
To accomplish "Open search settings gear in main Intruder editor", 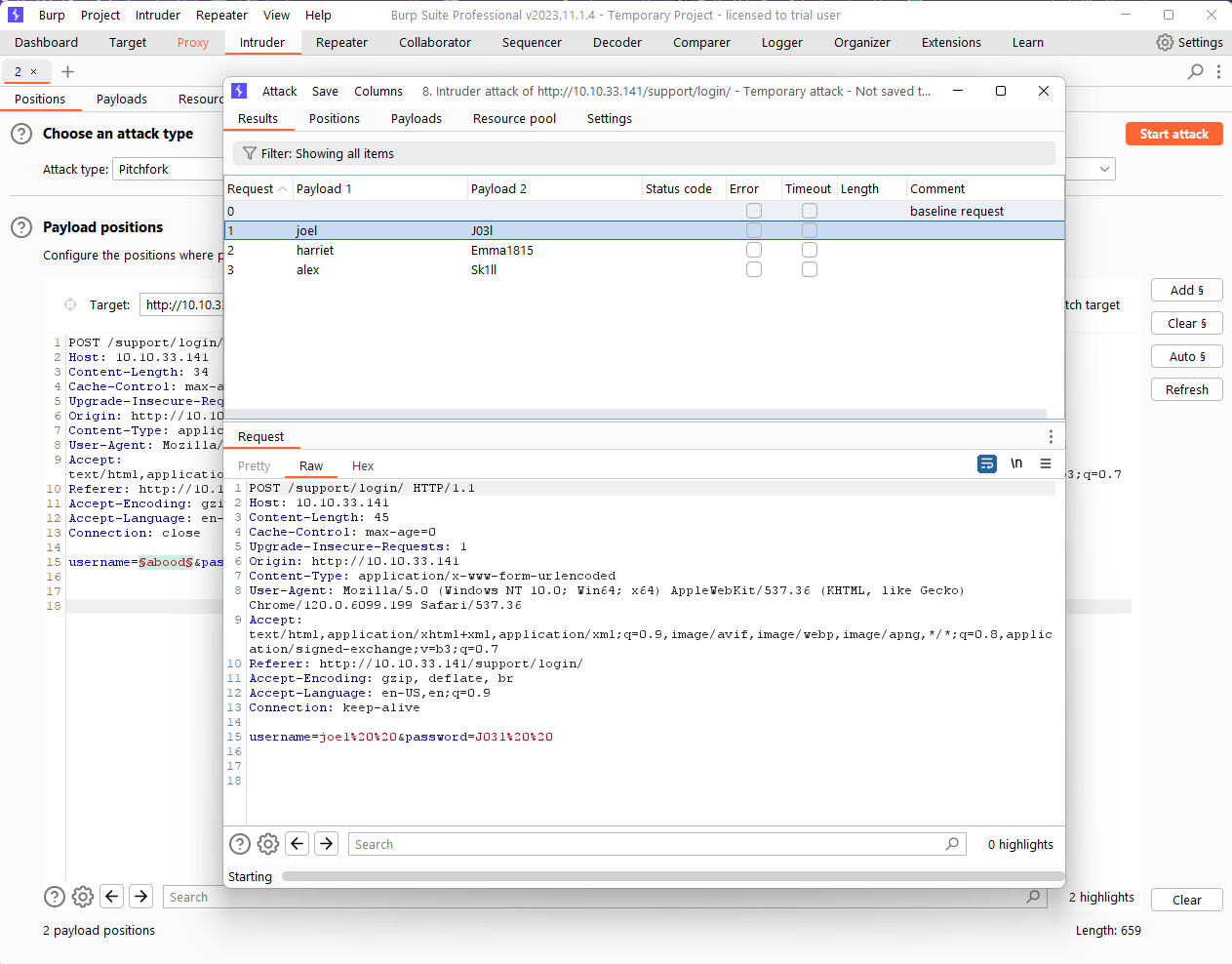I will pyautogui.click(x=83, y=897).
